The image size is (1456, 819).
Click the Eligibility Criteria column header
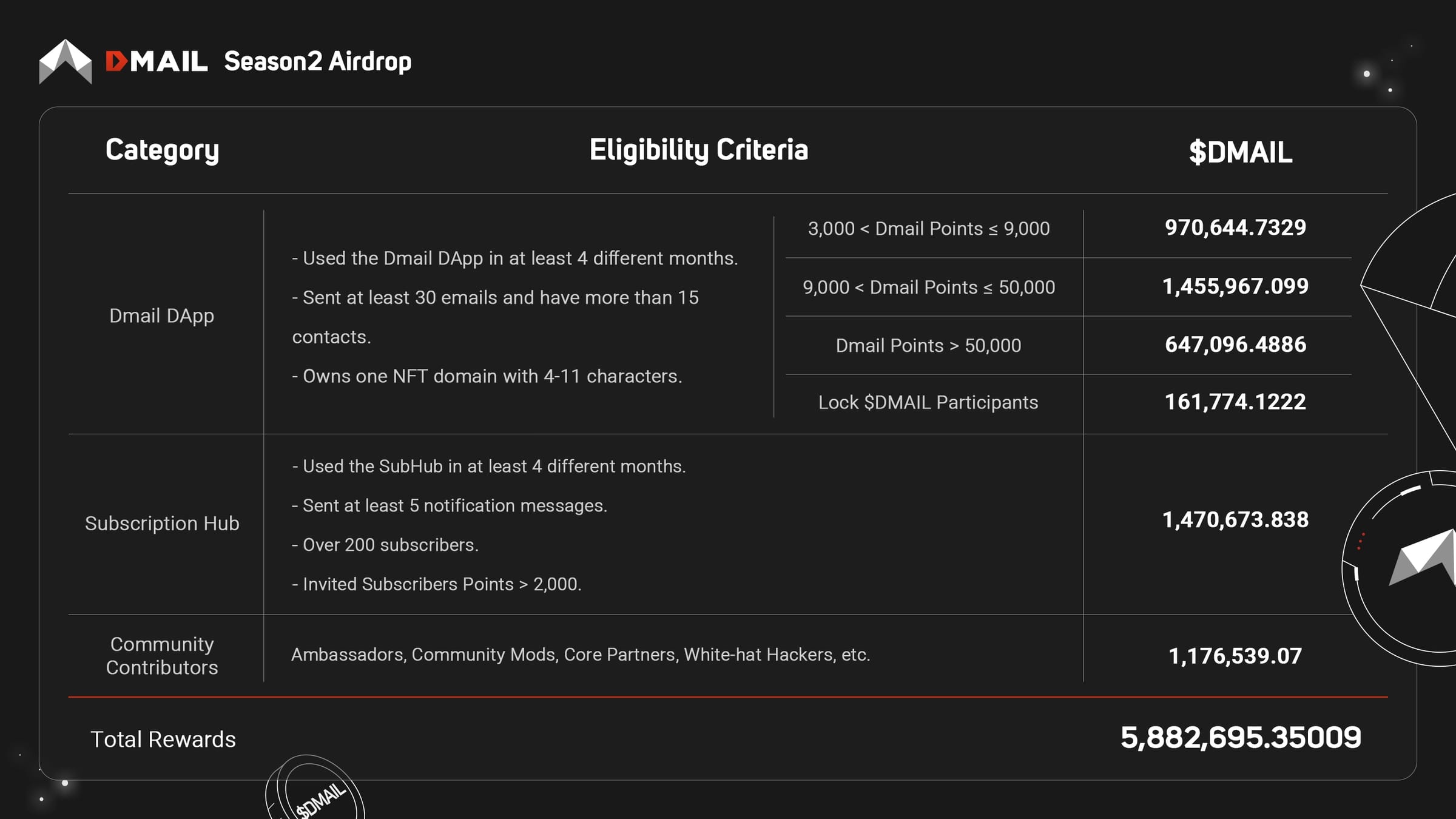click(698, 150)
